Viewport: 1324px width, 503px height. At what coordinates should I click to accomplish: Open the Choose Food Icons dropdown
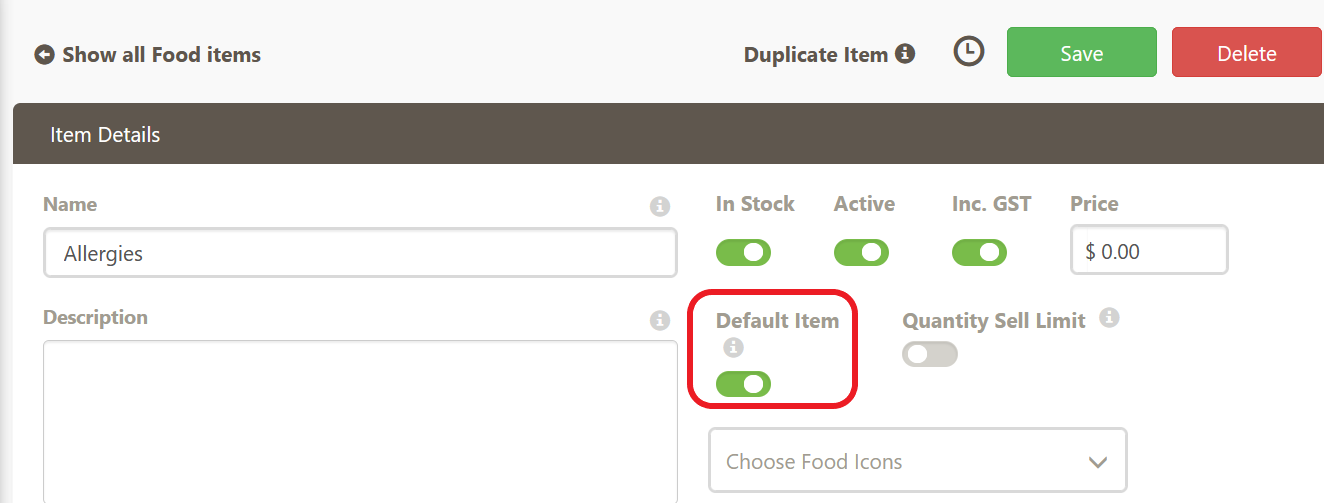pos(900,461)
